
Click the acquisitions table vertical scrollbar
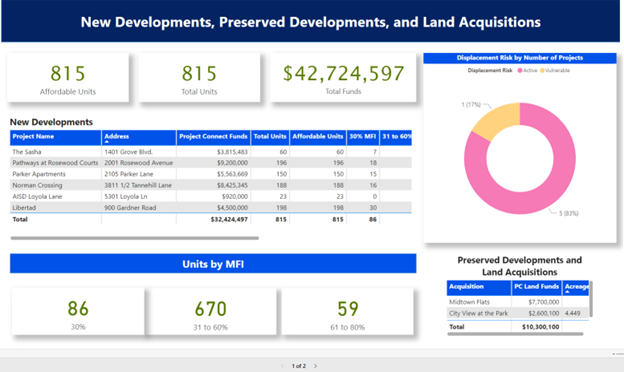tap(591, 298)
